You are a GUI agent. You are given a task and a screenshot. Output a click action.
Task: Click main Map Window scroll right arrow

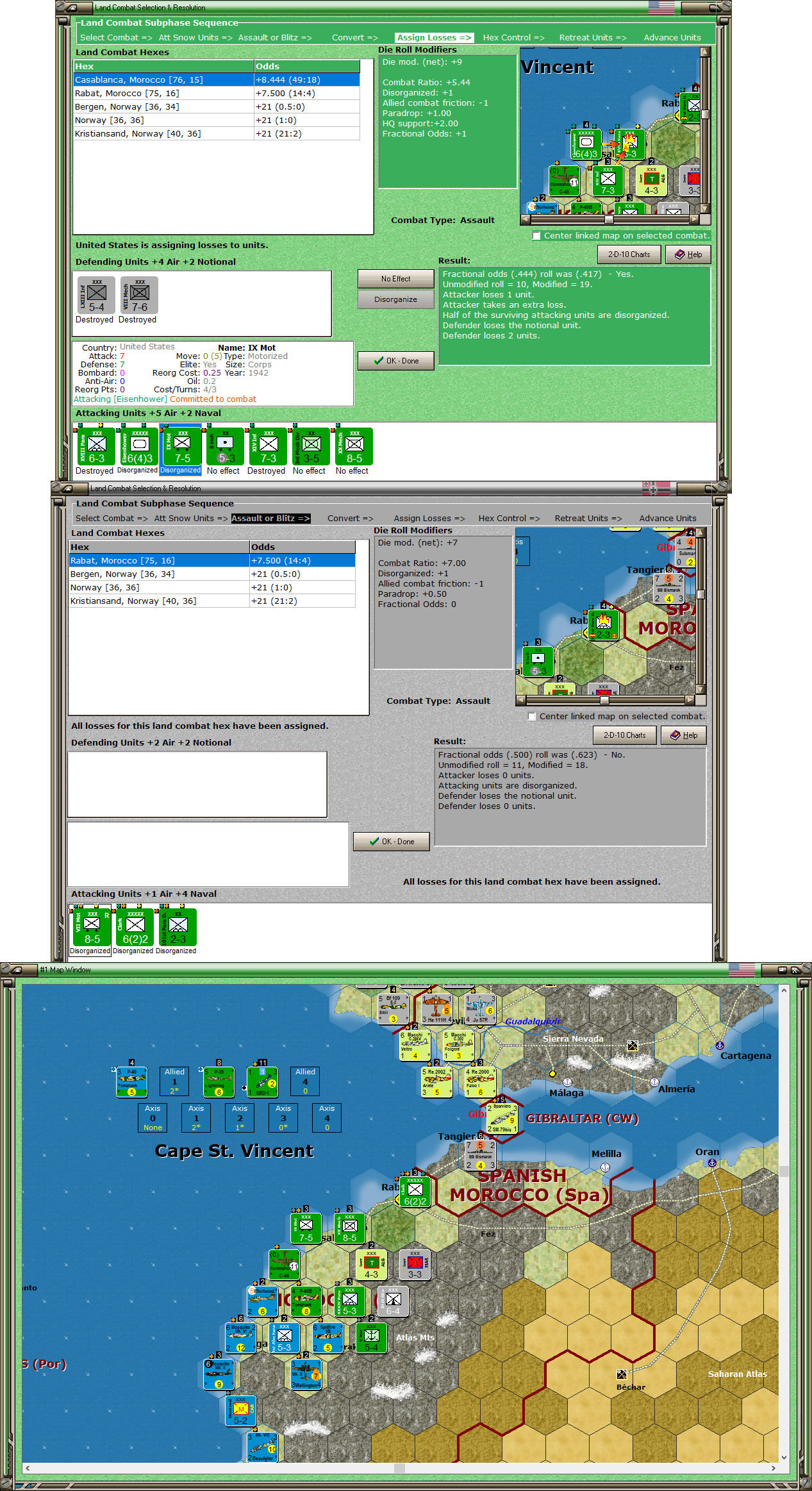coord(774,1467)
